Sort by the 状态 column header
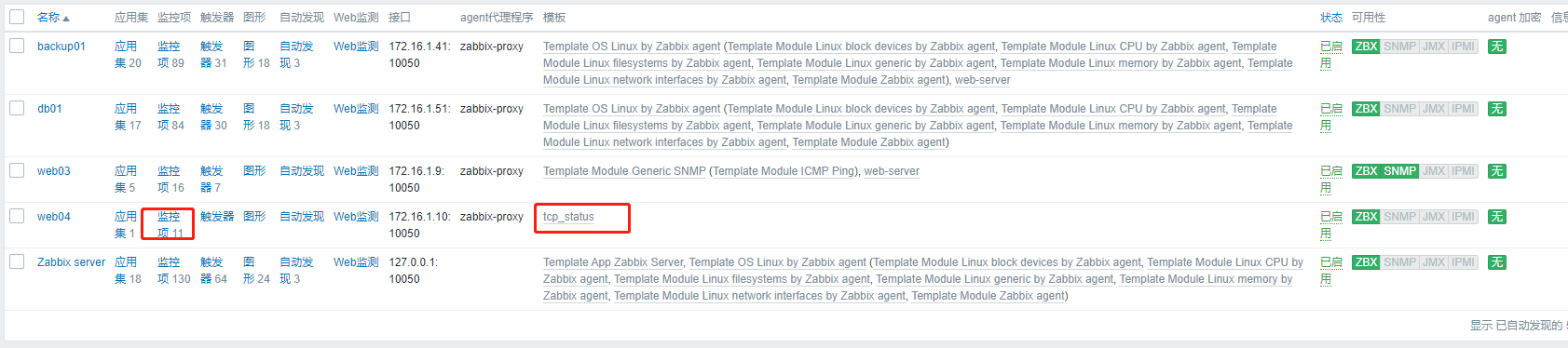1568x348 pixels. point(1331,18)
